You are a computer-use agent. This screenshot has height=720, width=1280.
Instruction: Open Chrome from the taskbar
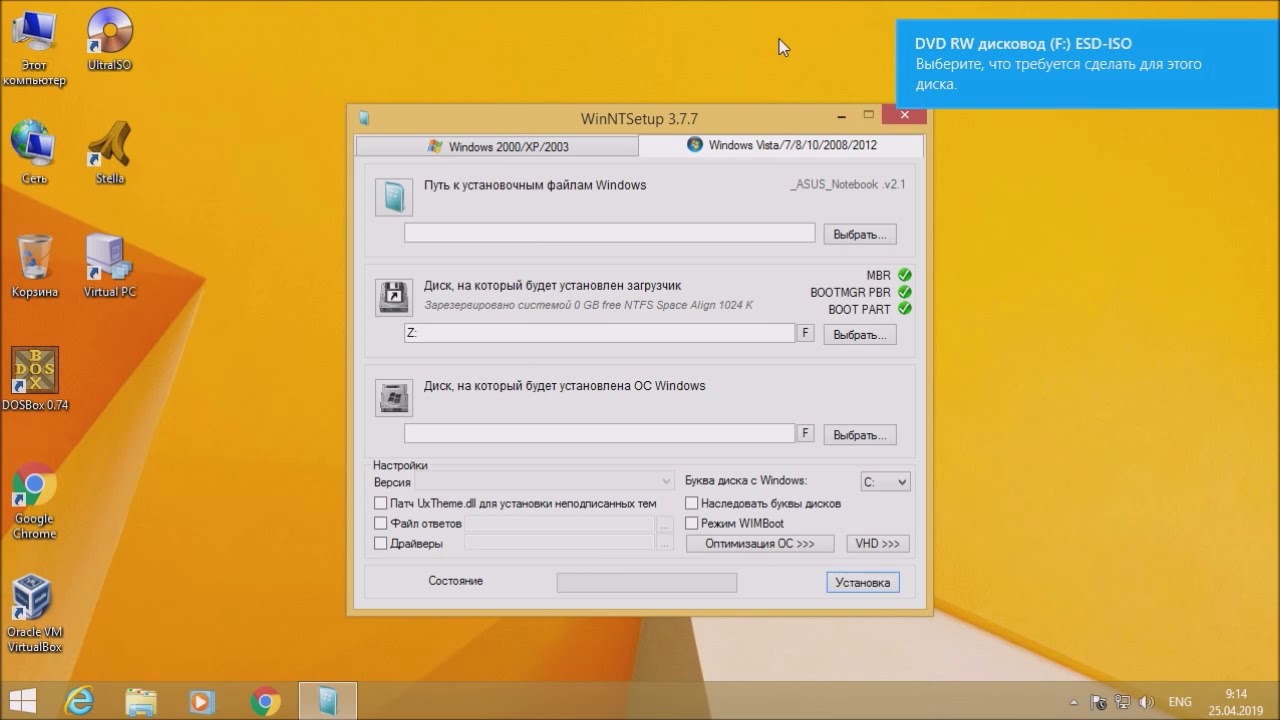[265, 701]
